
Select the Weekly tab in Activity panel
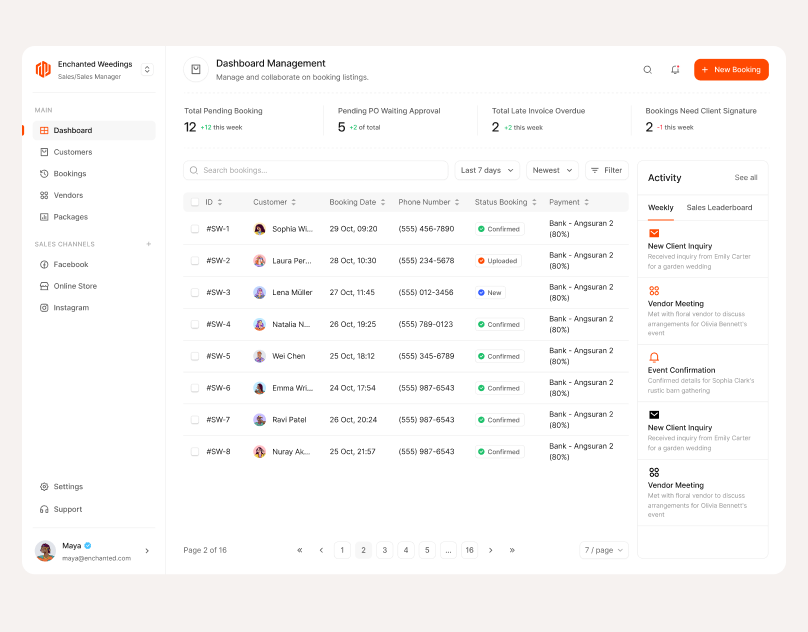pos(660,207)
